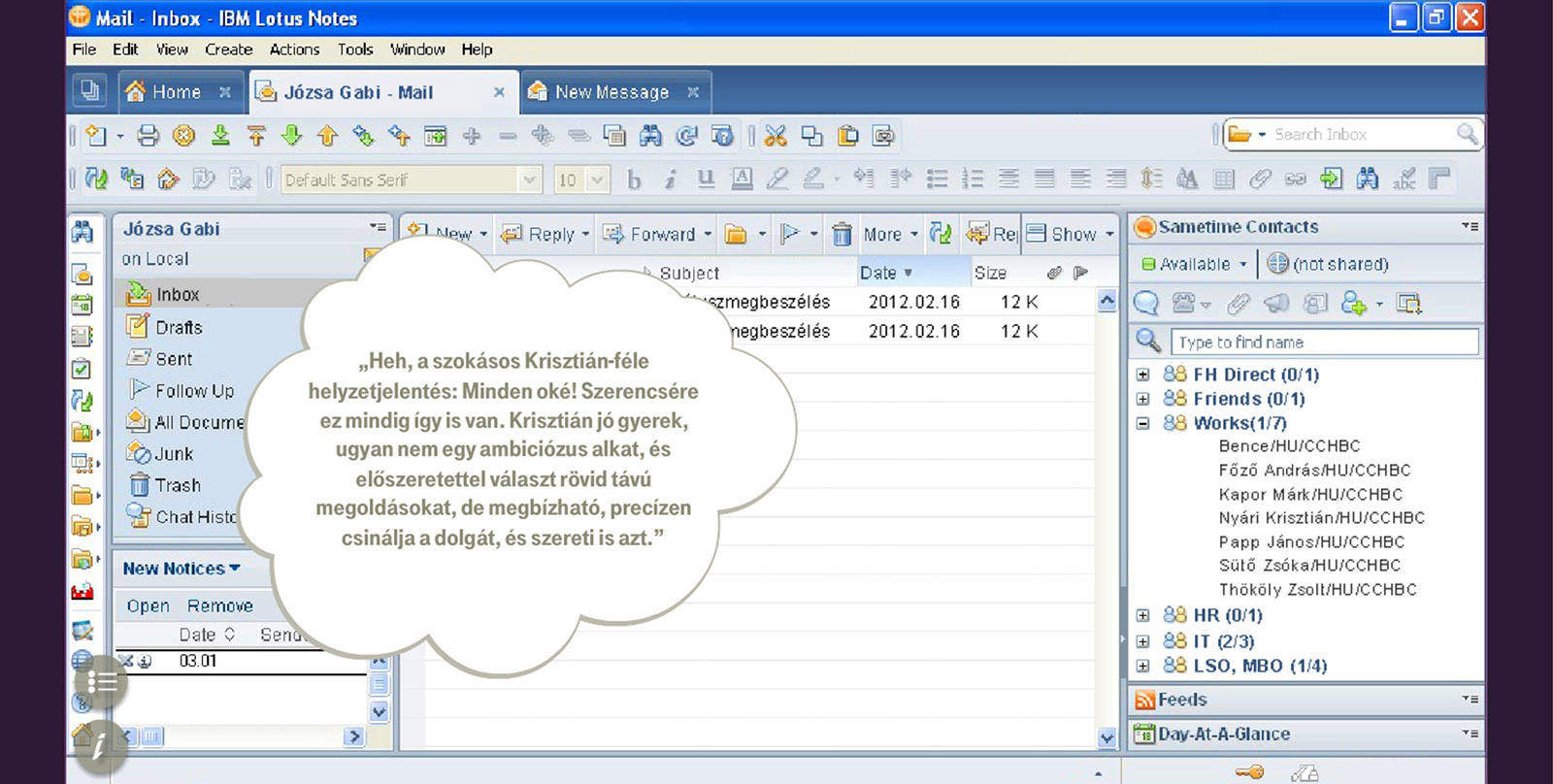Open the Feeds panel
Image resolution: width=1553 pixels, height=784 pixels.
pos(1306,700)
